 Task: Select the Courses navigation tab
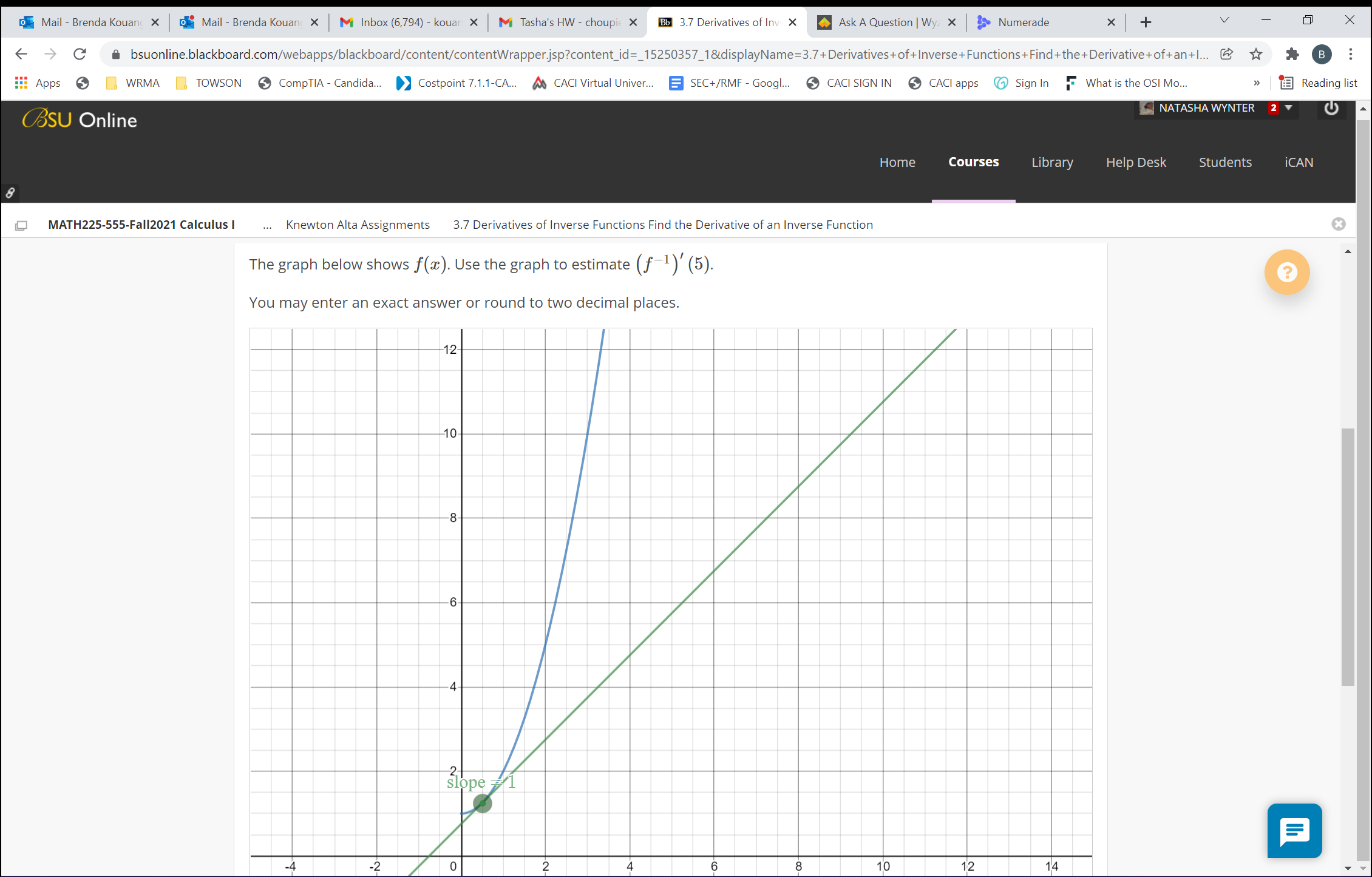[973, 161]
